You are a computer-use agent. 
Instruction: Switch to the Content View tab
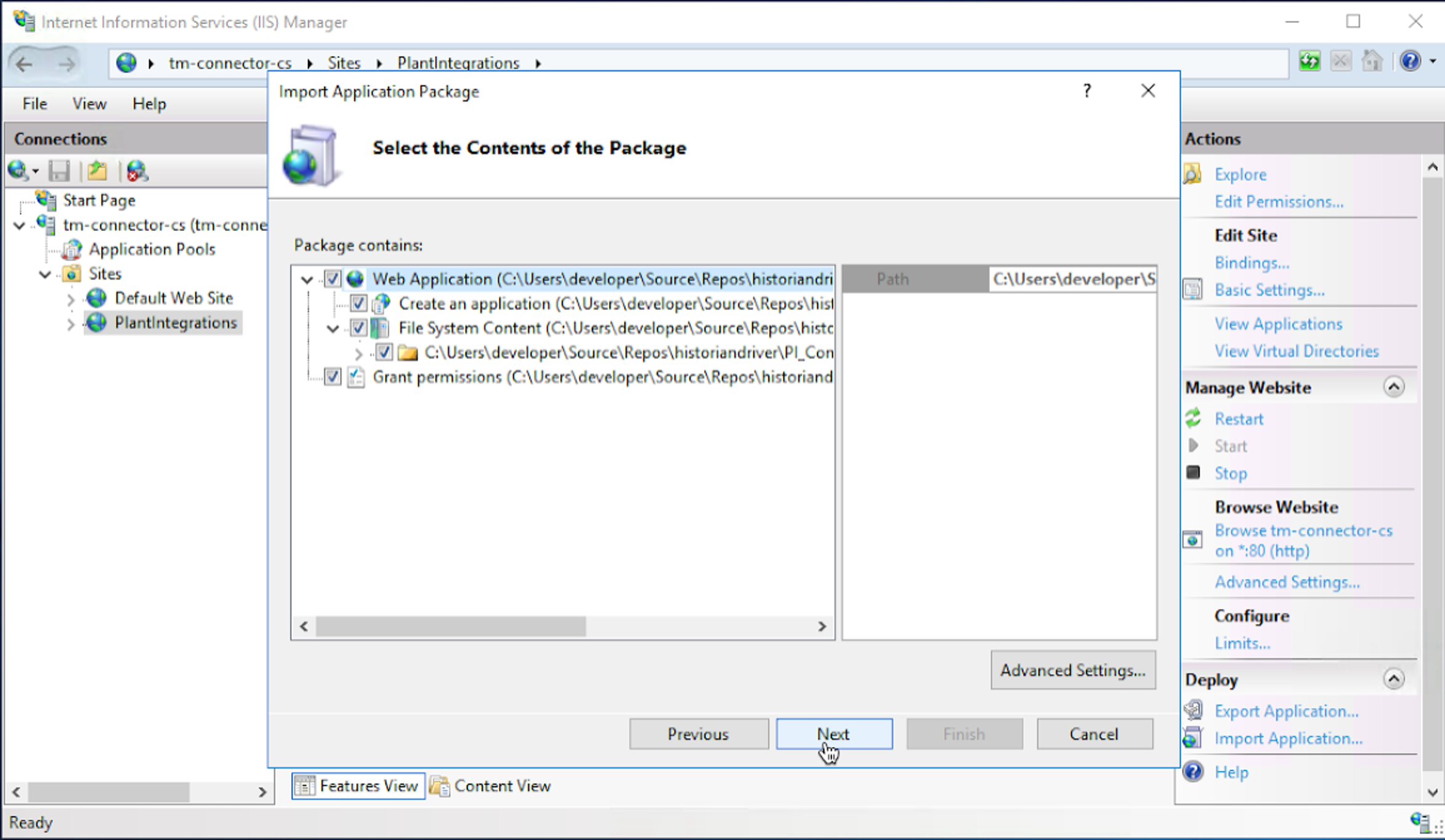click(x=490, y=786)
